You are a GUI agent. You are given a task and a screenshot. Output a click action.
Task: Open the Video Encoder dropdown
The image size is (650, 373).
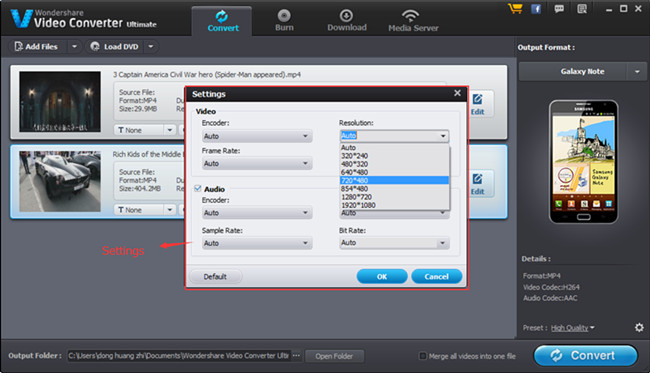[x=257, y=136]
